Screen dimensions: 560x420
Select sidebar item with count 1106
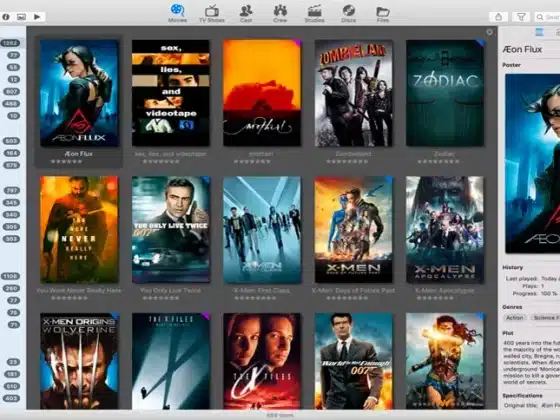coord(10,276)
